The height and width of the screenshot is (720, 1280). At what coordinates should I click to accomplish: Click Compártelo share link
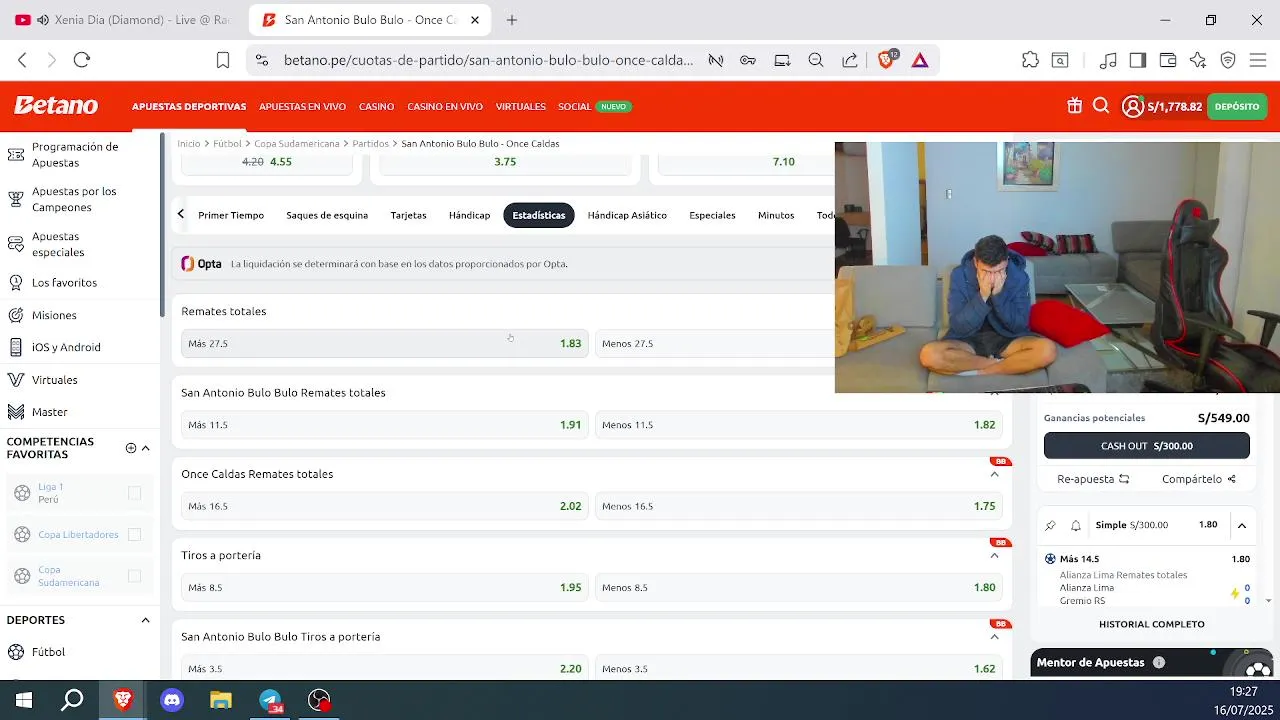pyautogui.click(x=1199, y=479)
